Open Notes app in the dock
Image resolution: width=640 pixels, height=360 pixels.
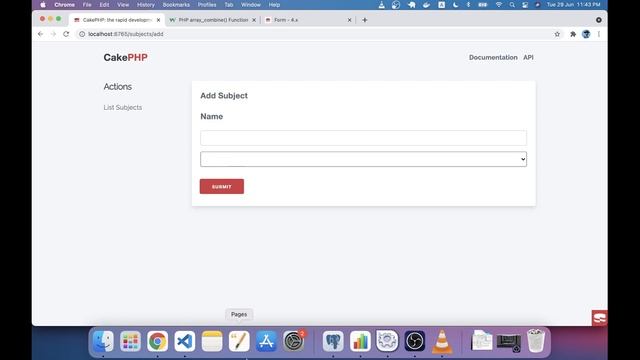point(212,341)
